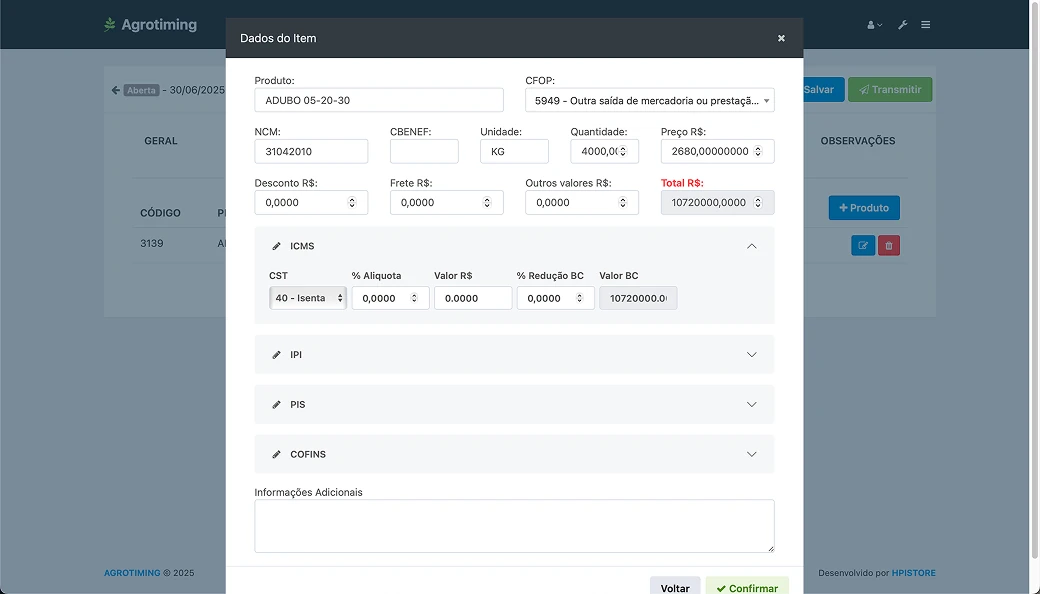The image size is (1040, 594).
Task: Open the hamburger menu icon
Action: (926, 25)
